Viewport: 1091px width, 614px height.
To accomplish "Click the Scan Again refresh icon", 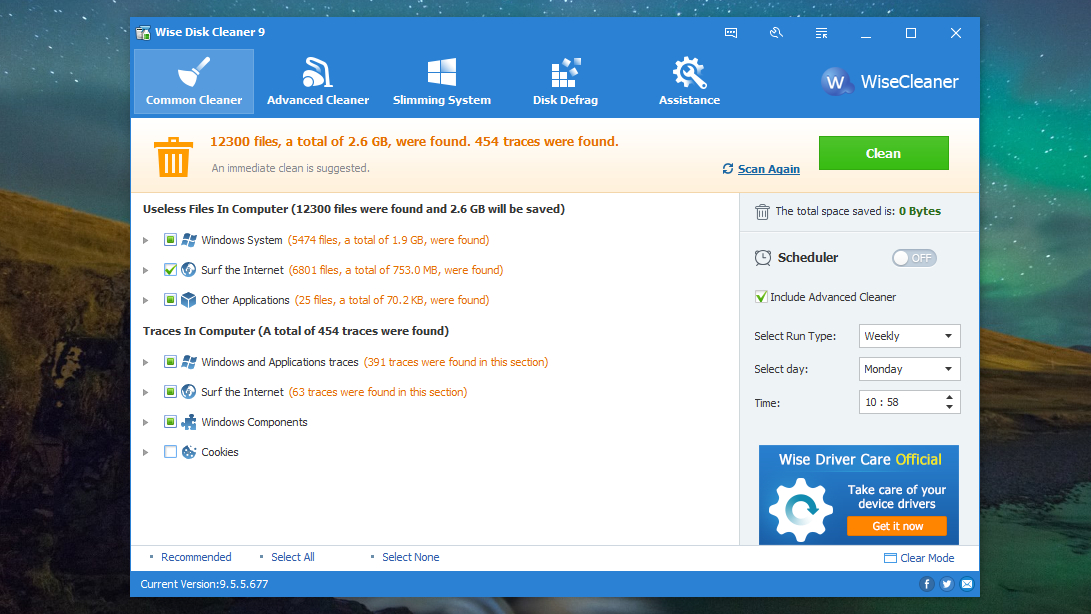I will (x=728, y=168).
